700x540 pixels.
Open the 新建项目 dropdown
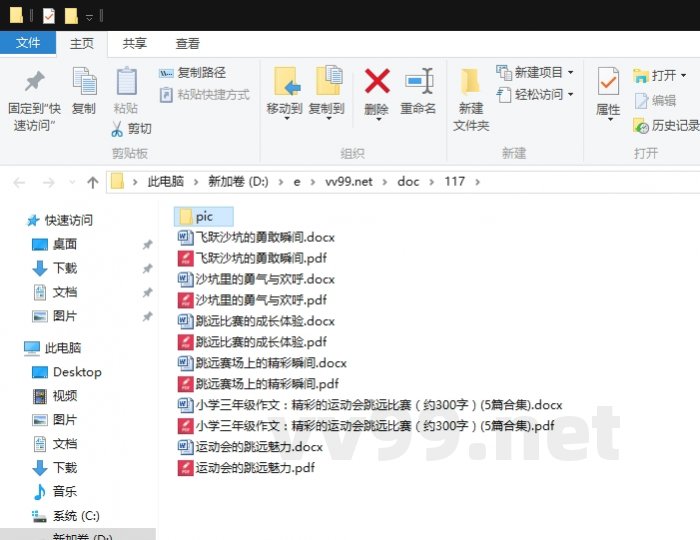tap(535, 72)
